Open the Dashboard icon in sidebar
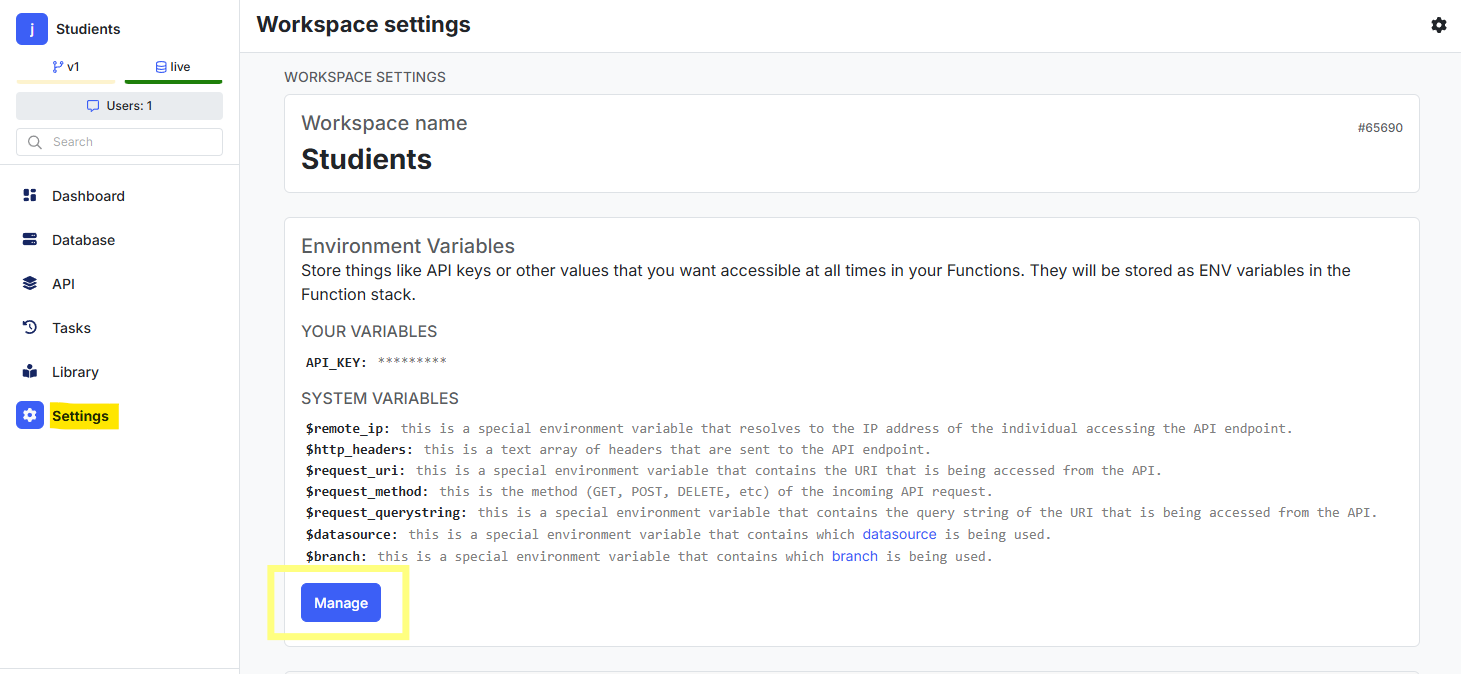The height and width of the screenshot is (674, 1461). (x=30, y=196)
